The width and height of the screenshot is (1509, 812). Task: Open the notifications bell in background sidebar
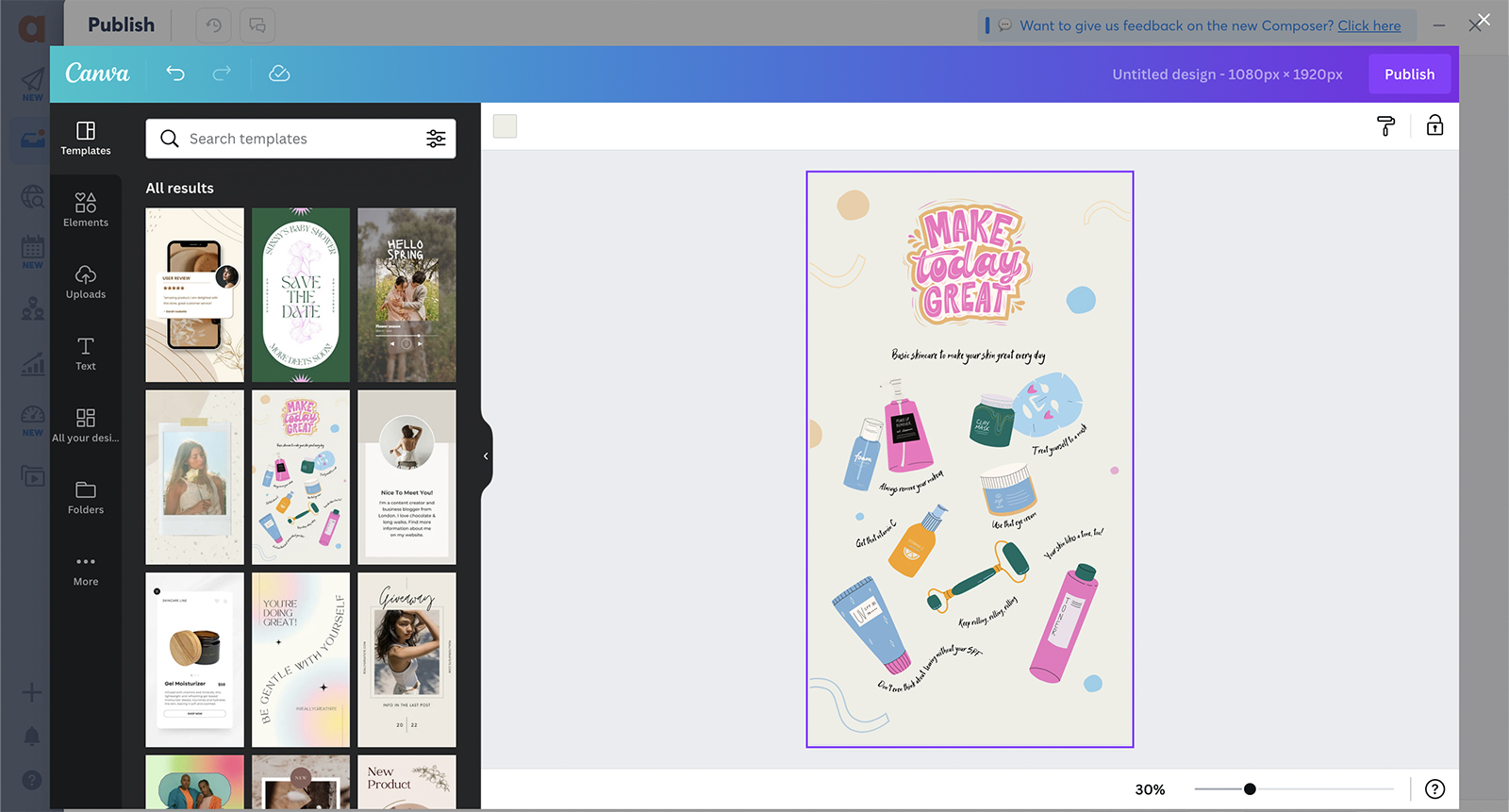pos(31,736)
